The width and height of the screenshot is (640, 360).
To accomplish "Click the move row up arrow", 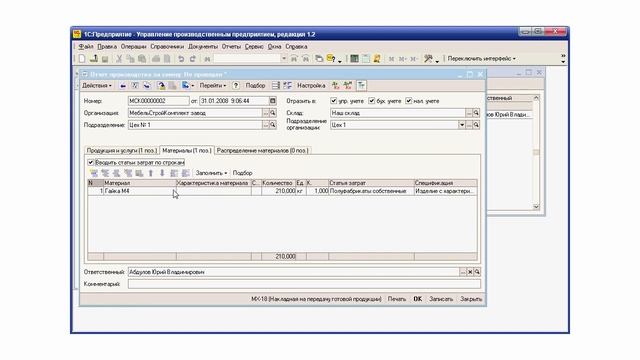I will [x=151, y=173].
